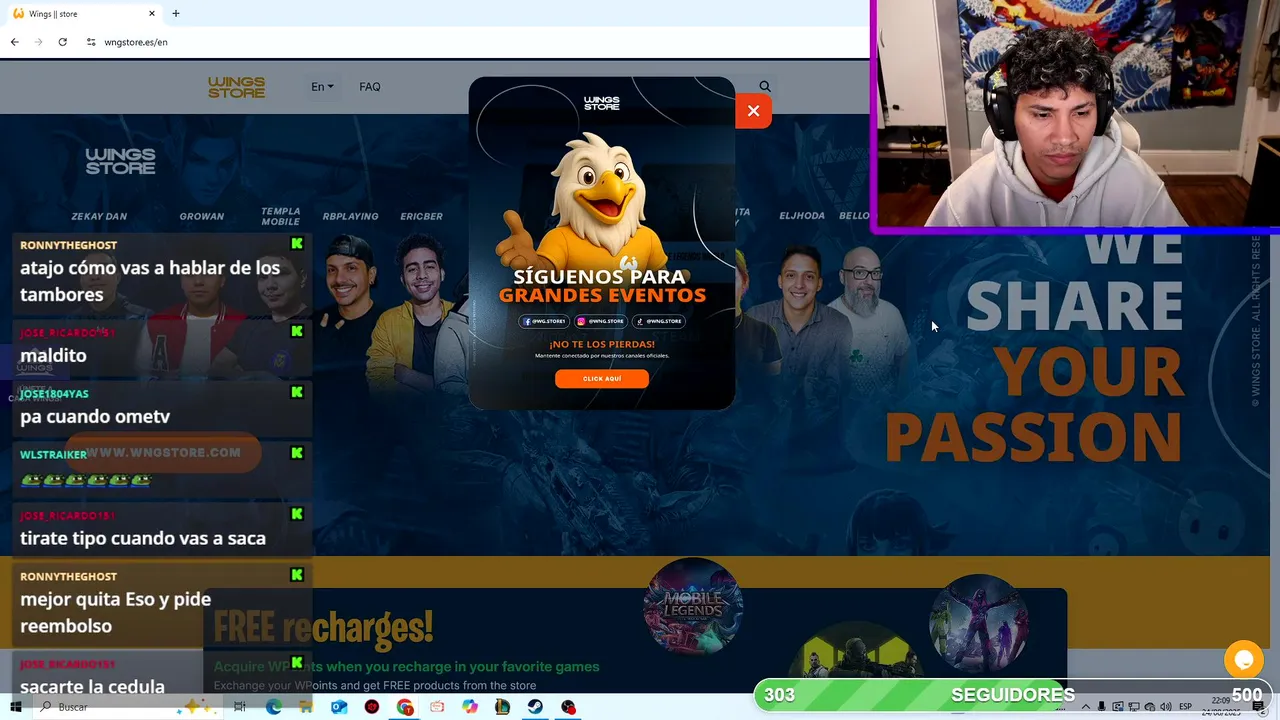
Task: Click chat message 'maldito'
Action: (x=53, y=355)
